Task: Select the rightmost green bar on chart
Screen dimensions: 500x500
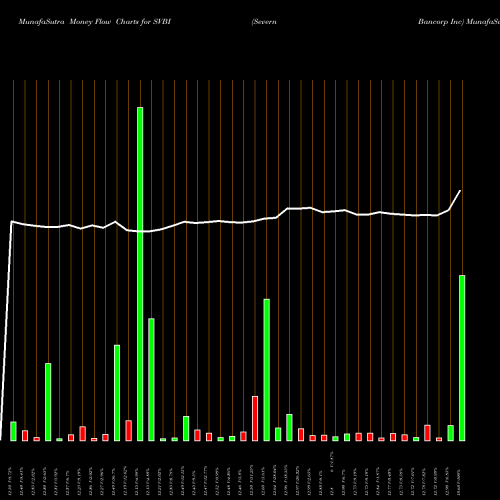Action: tap(462, 358)
